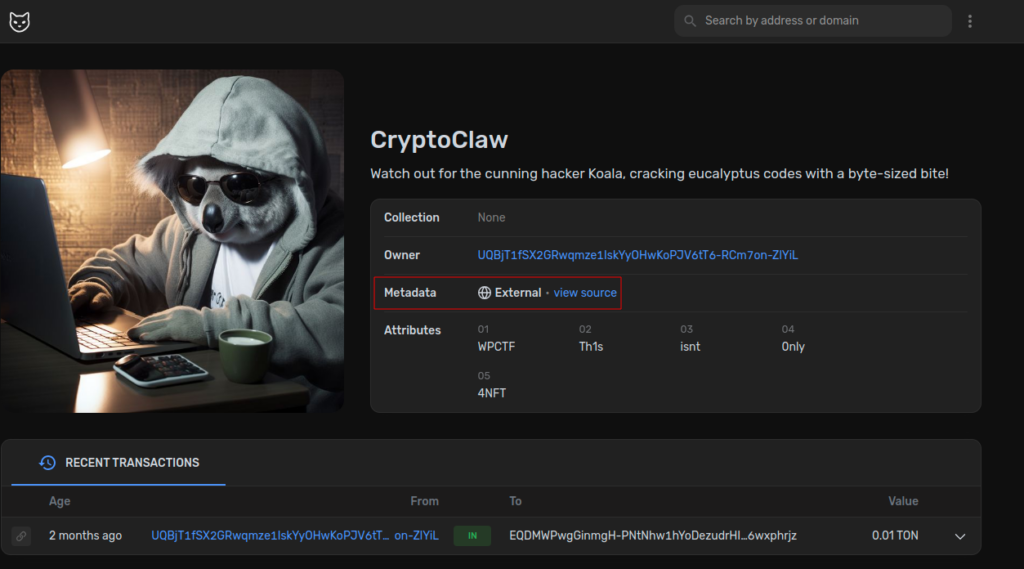
Task: Select the WPCTF attribute value
Action: pos(496,347)
